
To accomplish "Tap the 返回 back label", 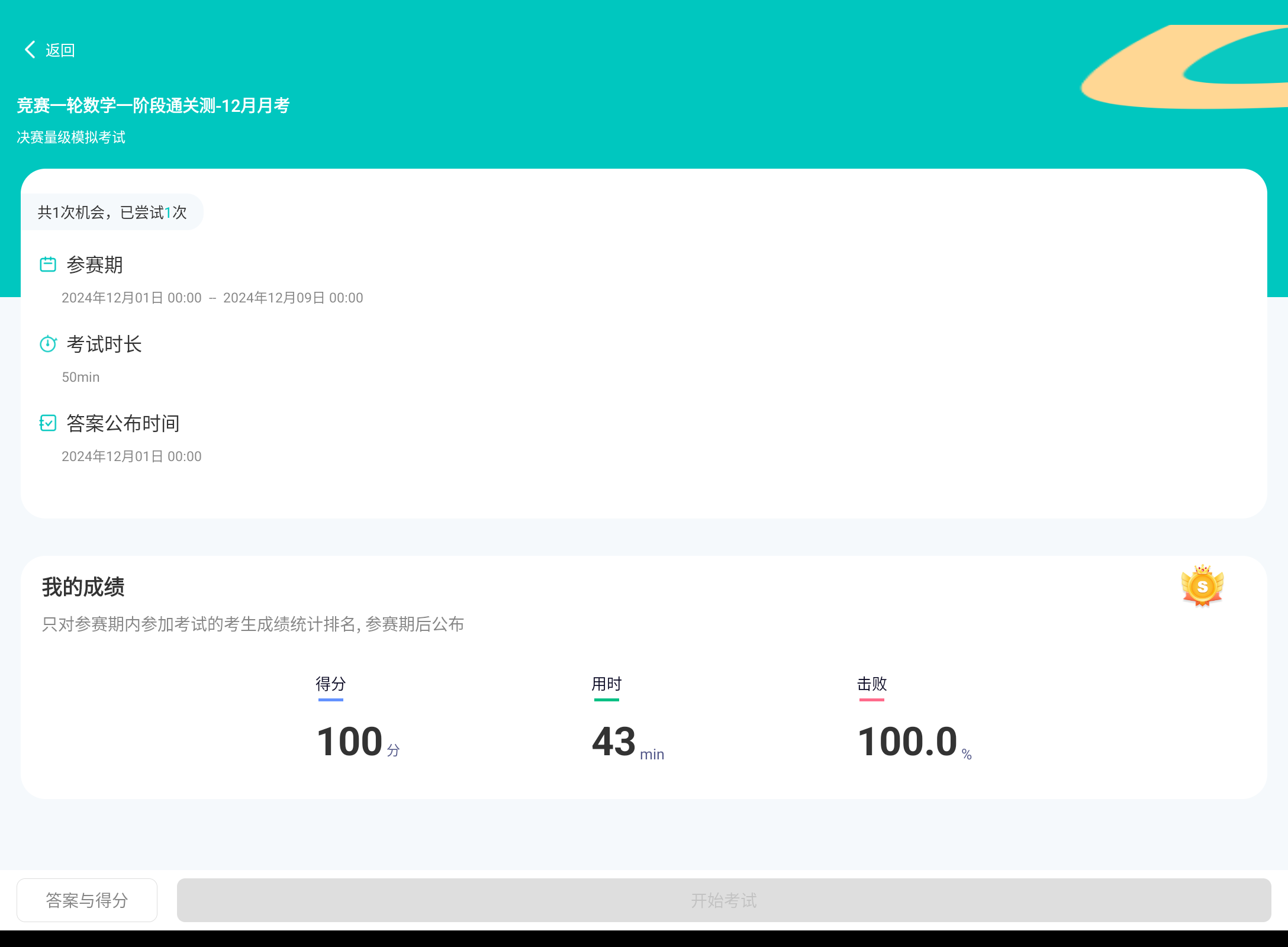I will 60,50.
